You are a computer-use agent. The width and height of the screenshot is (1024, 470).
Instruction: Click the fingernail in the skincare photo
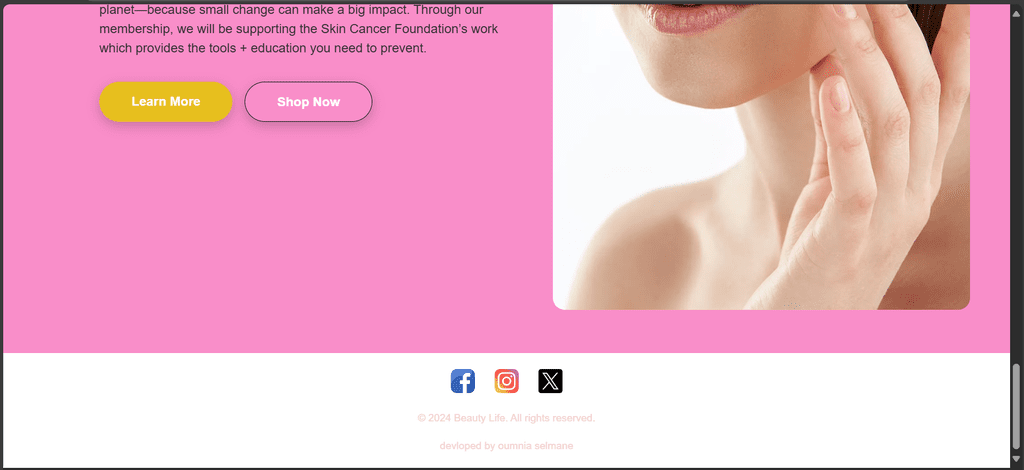point(839,96)
